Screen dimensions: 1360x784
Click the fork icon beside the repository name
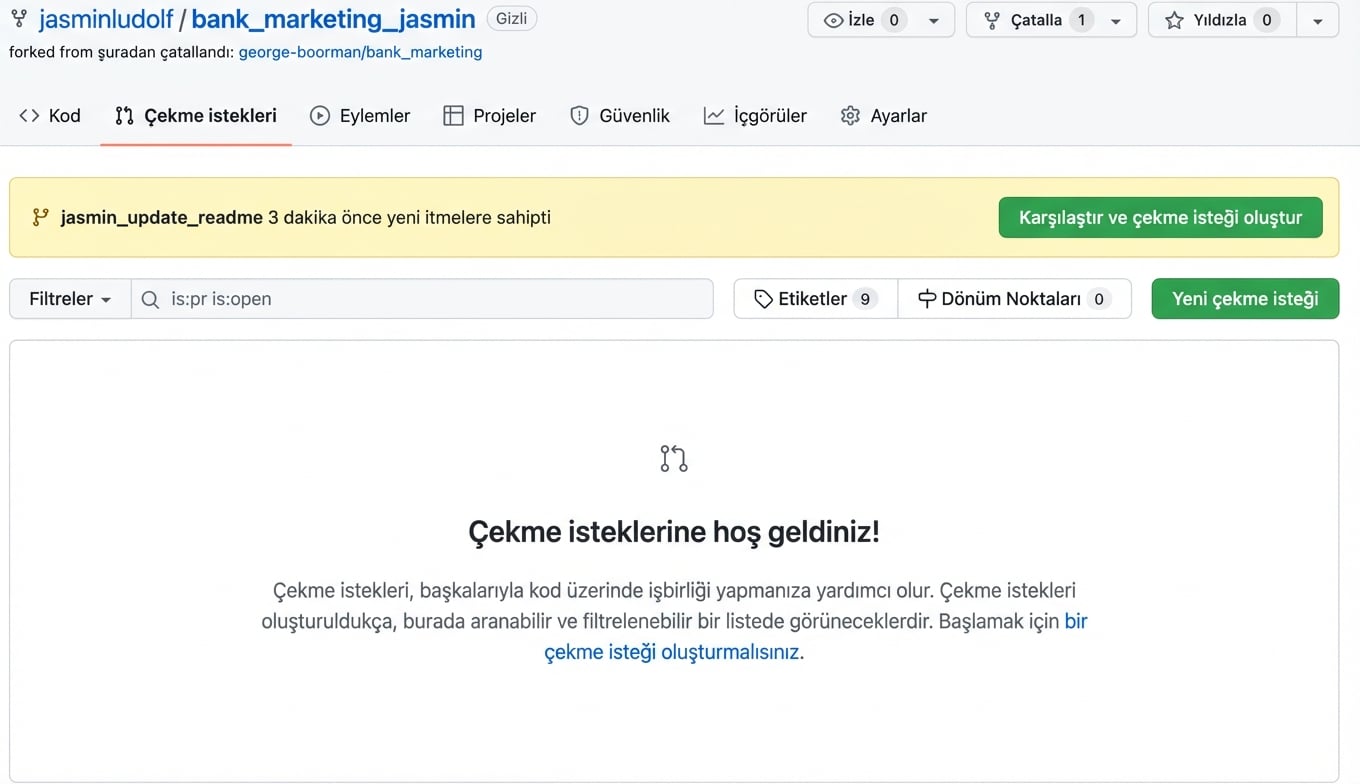[17, 18]
